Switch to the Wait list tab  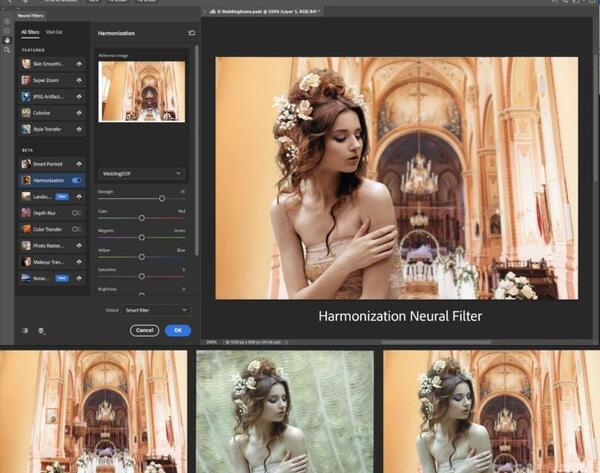(x=54, y=32)
